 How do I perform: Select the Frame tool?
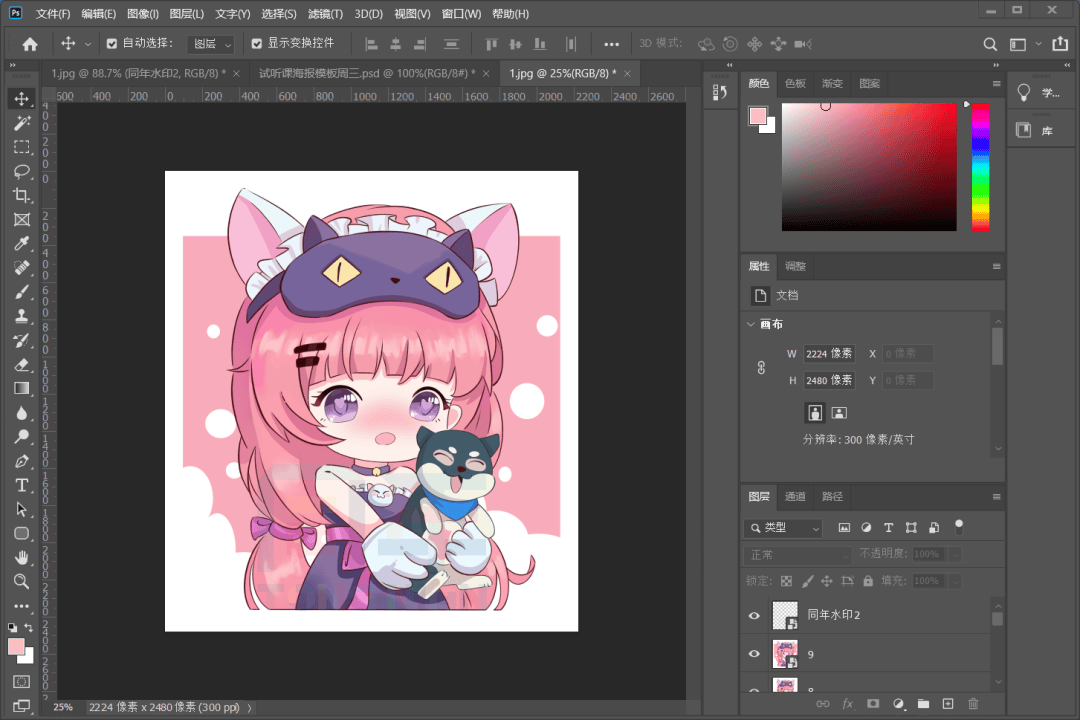[21, 220]
